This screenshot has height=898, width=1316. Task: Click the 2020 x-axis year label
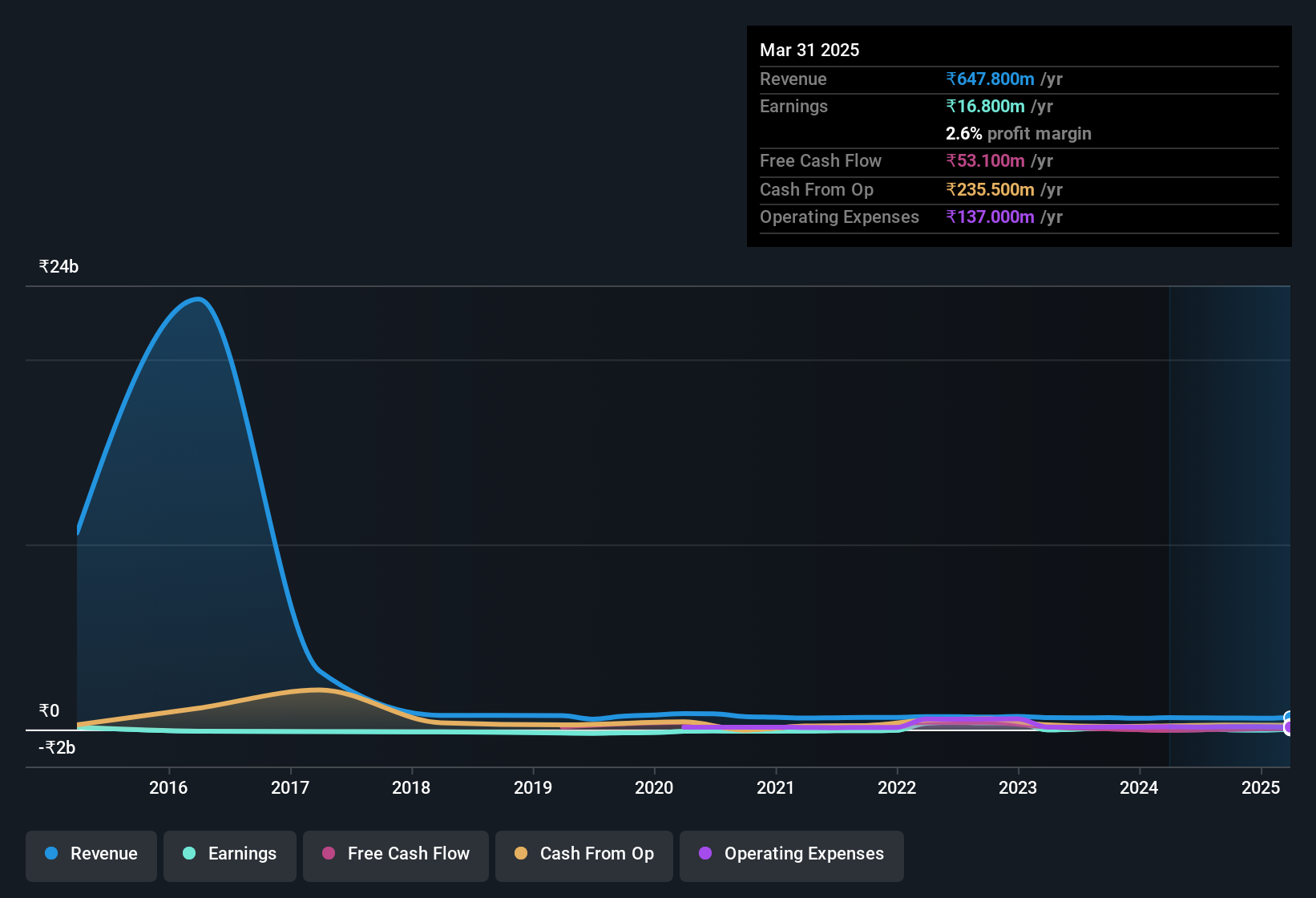654,787
